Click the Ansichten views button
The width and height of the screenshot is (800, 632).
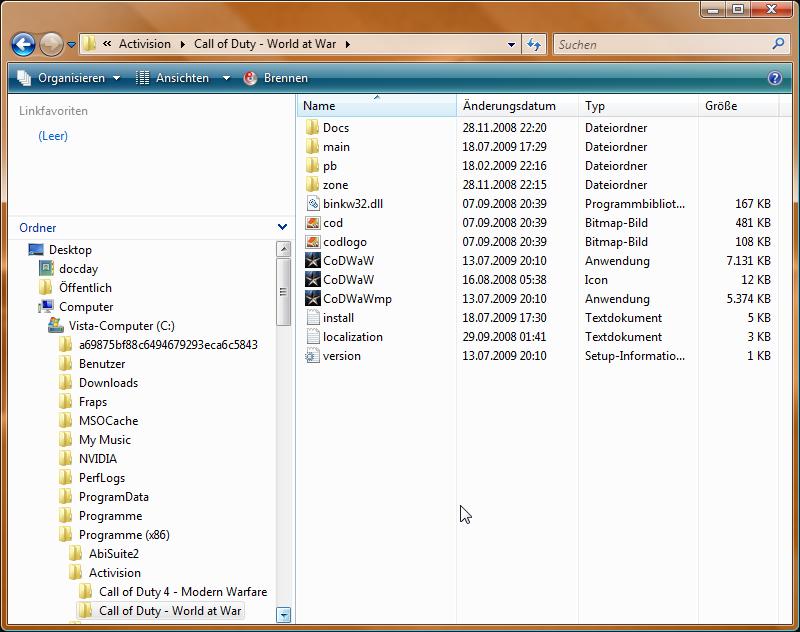[172, 78]
